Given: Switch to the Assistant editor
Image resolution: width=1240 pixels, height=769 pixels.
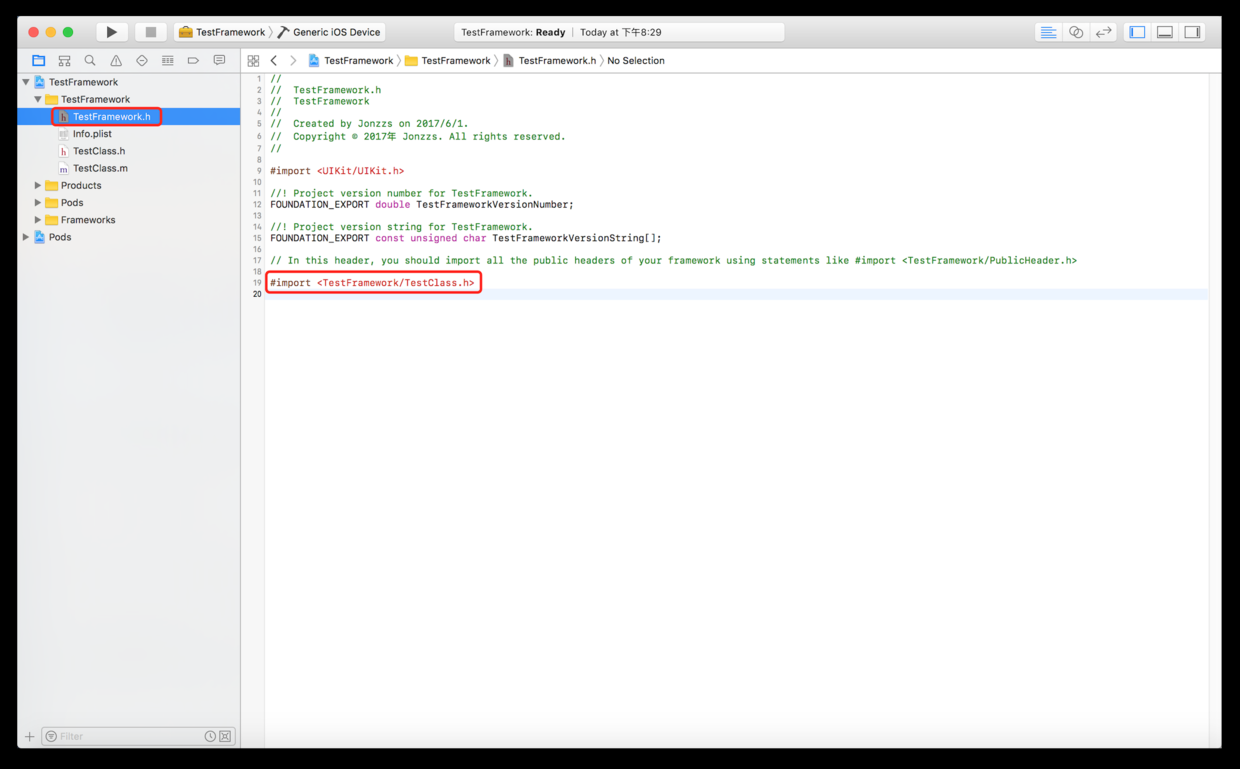Looking at the screenshot, I should [1076, 32].
